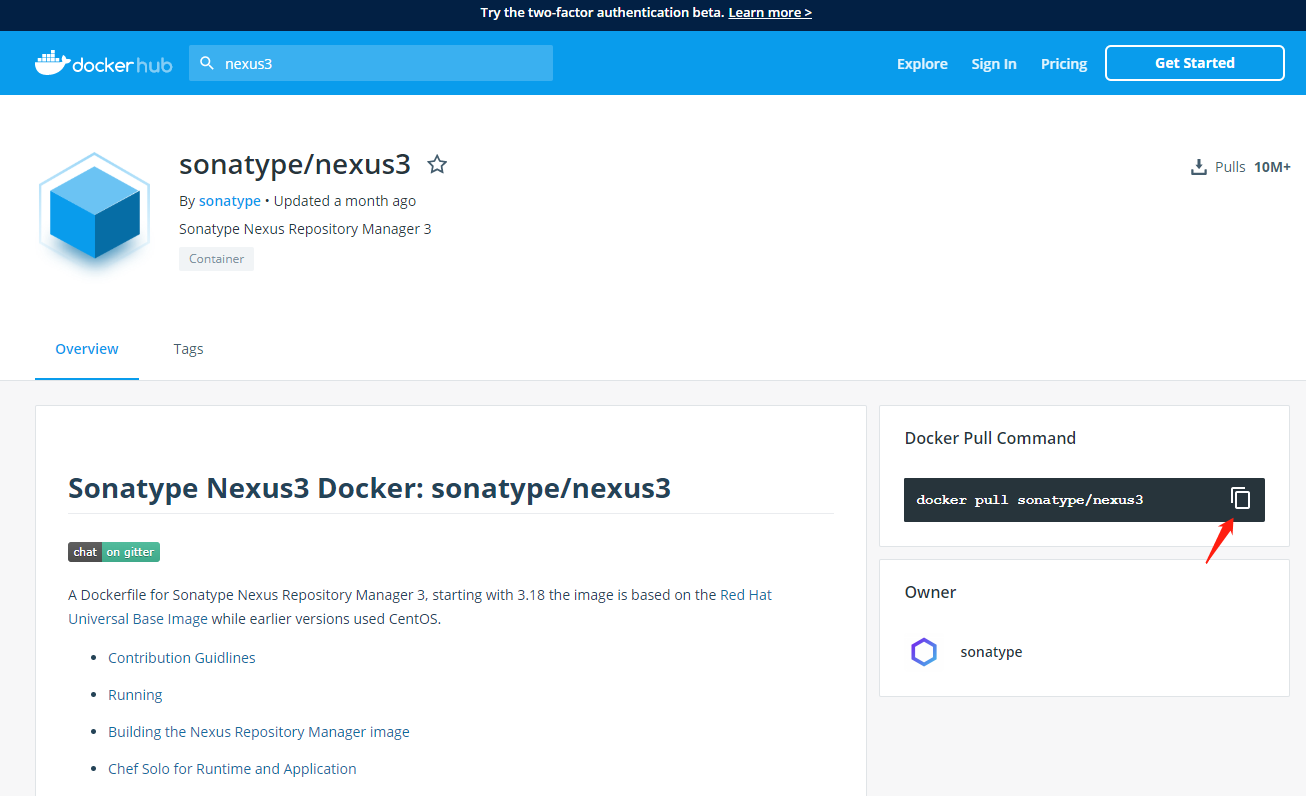1306x796 pixels.
Task: Switch to the Tags tab
Action: 188,349
